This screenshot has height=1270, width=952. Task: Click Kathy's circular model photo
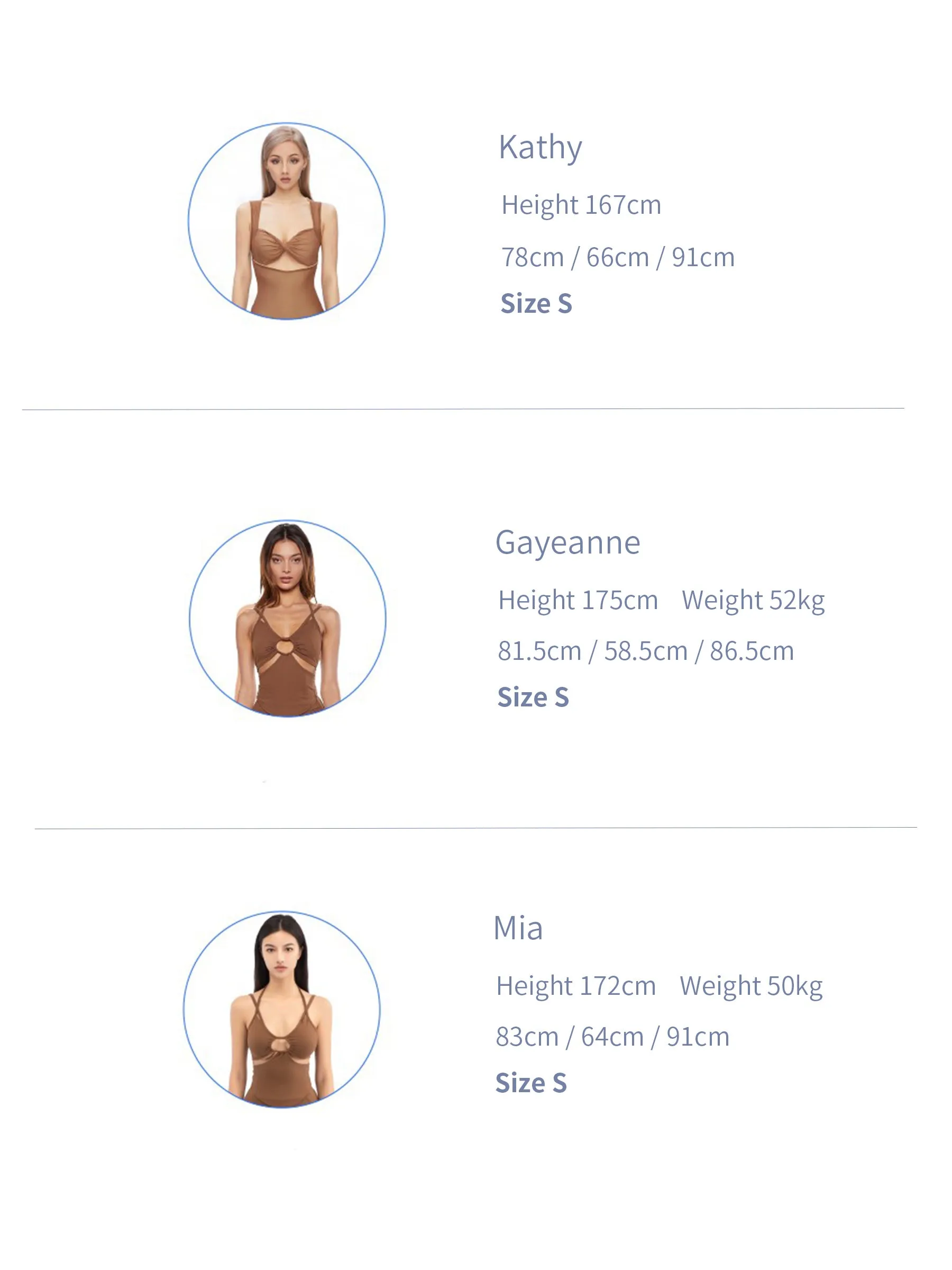click(286, 221)
